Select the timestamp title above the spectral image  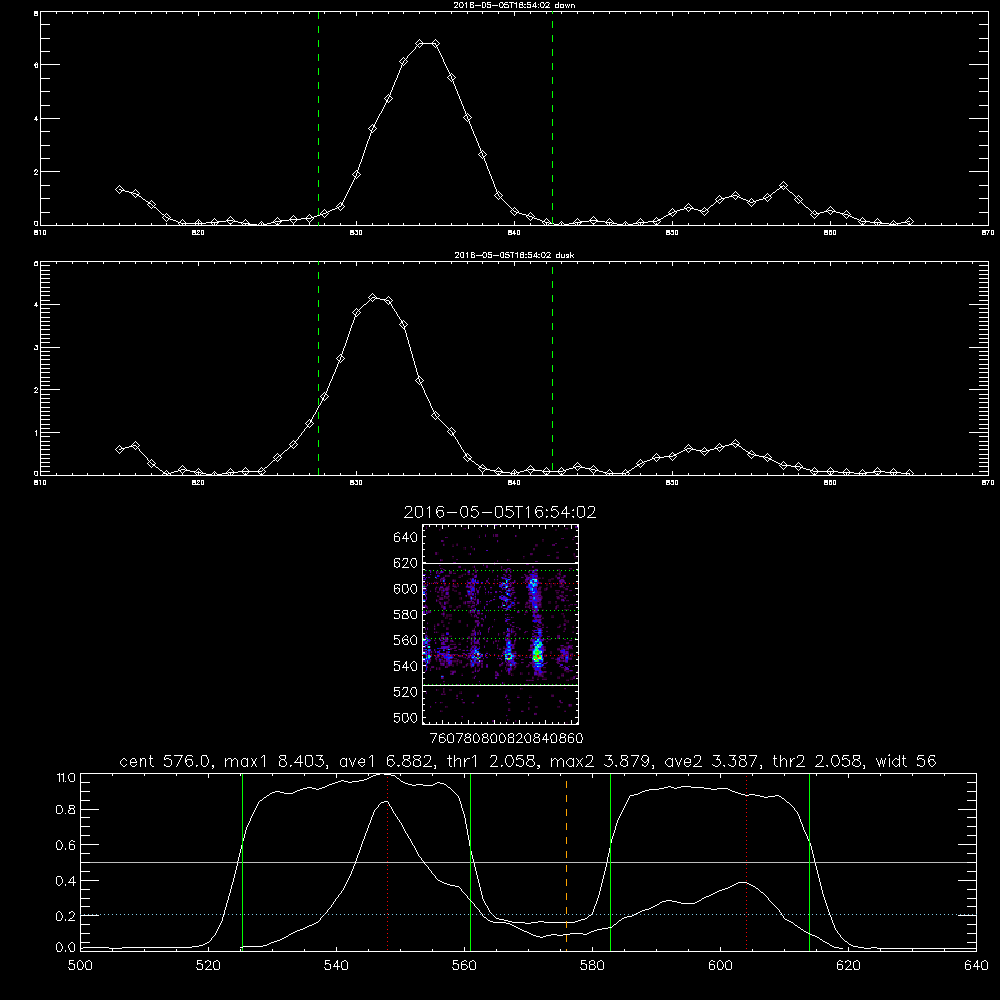click(x=500, y=512)
